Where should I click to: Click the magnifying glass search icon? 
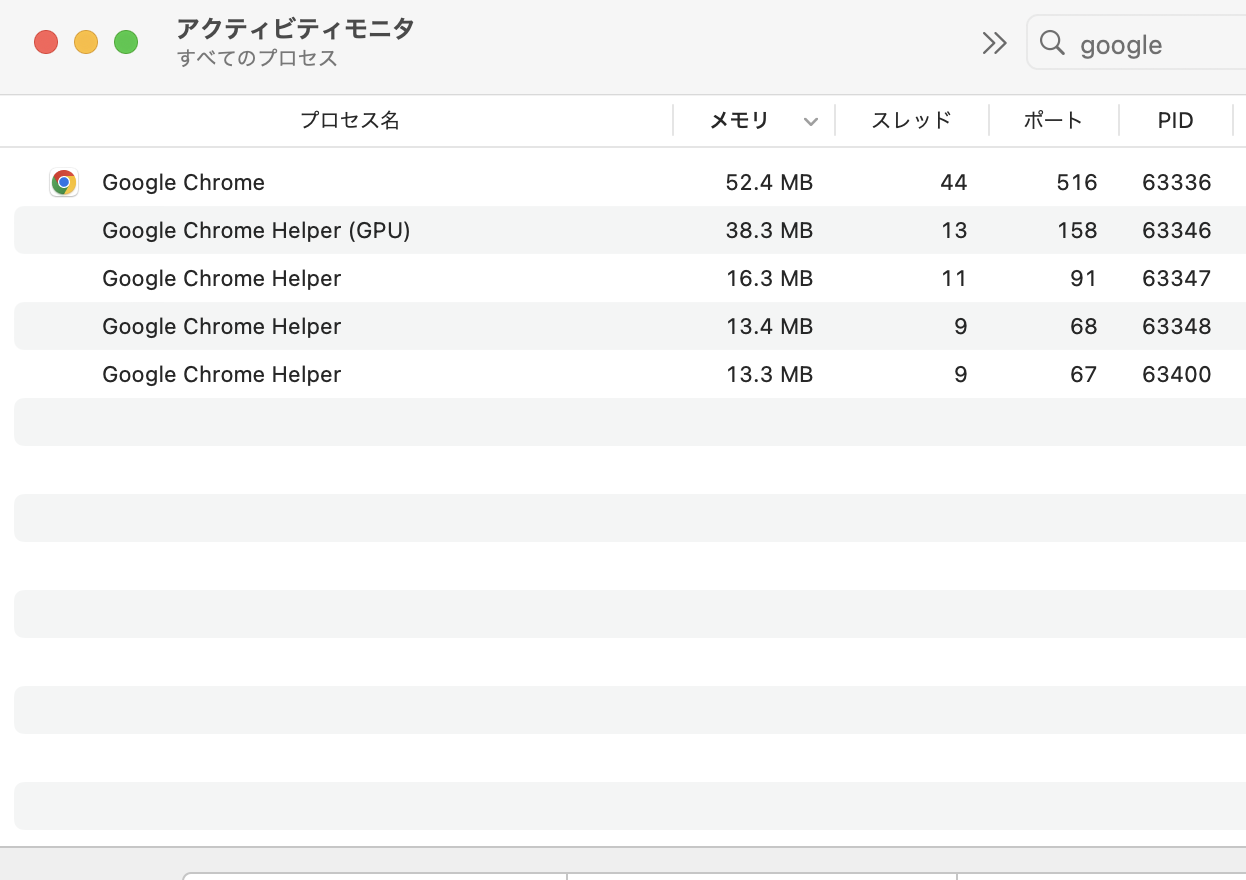1052,43
